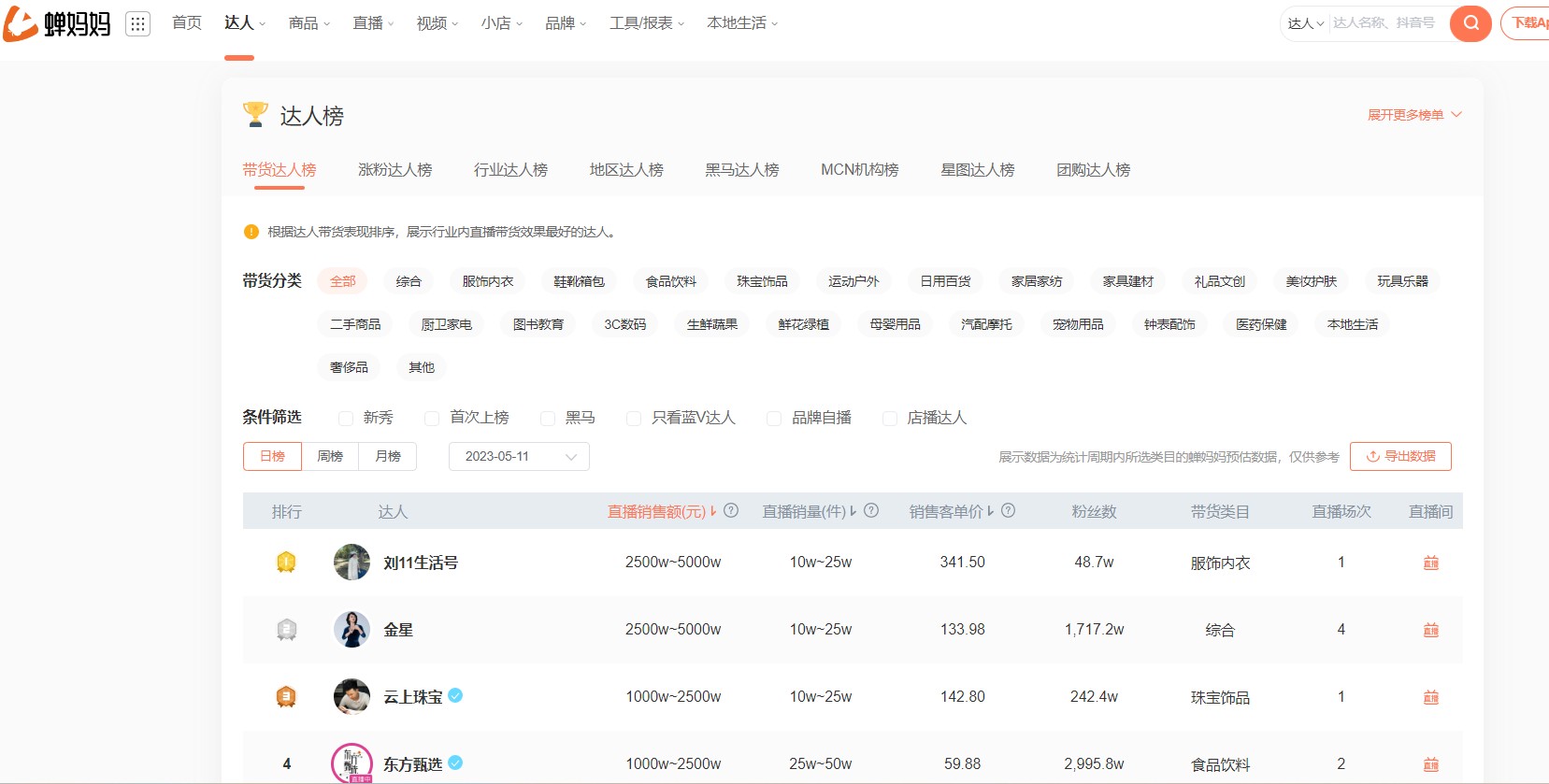
Task: Click the orange search magnifier button
Action: tap(1470, 23)
